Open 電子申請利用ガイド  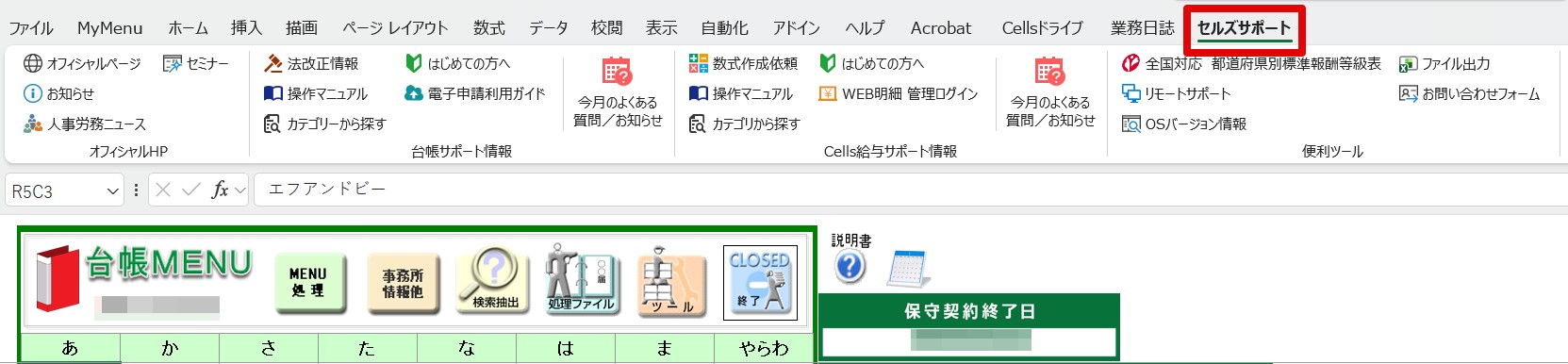click(474, 93)
